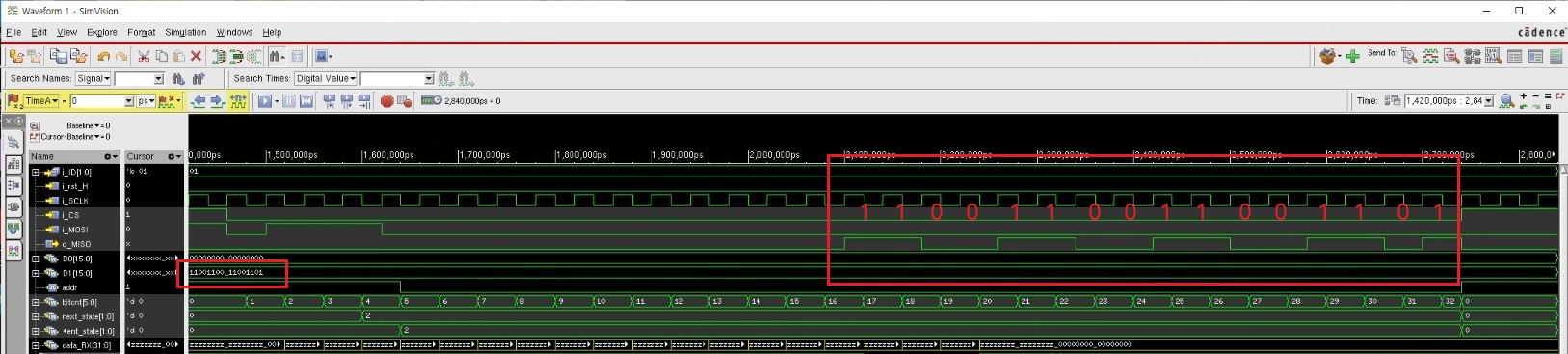The height and width of the screenshot is (354, 1568).
Task: Select the i_MOSI signal row
Action: 74,230
